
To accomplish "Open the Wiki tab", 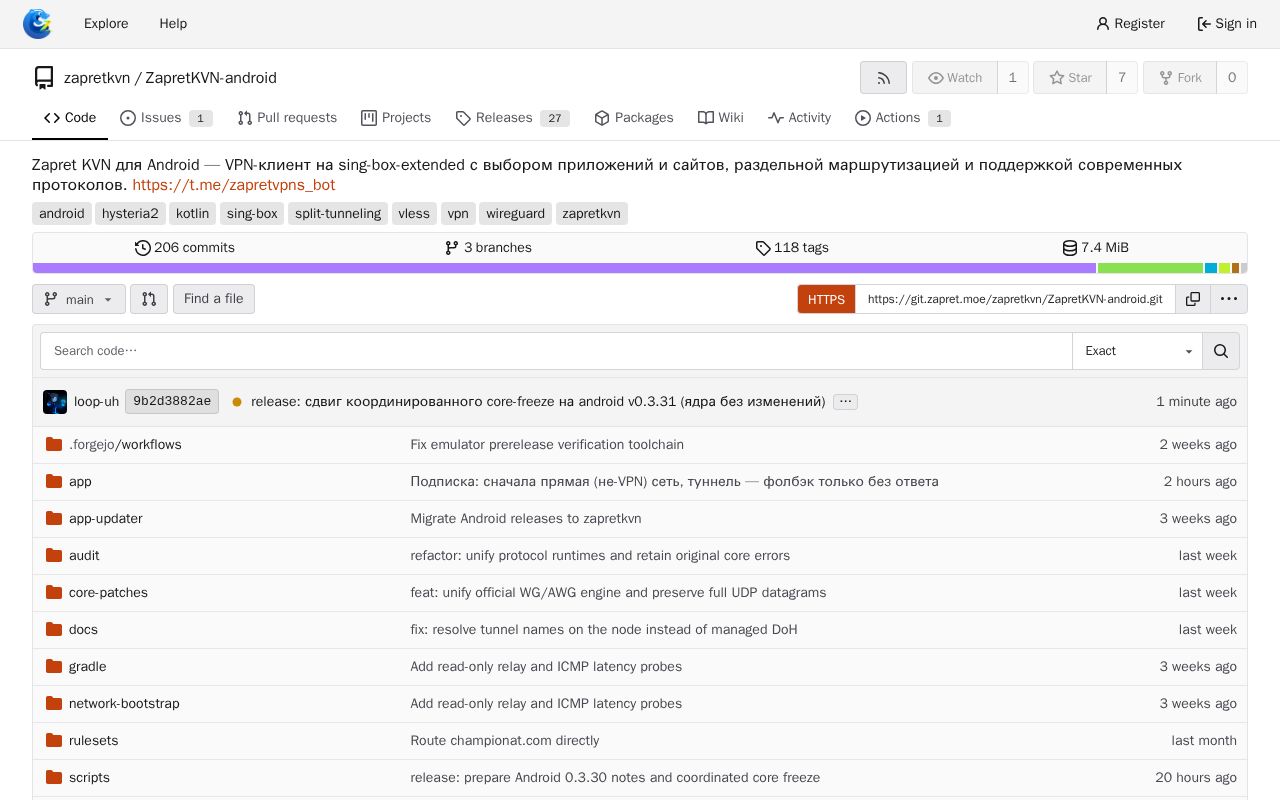I will point(721,118).
